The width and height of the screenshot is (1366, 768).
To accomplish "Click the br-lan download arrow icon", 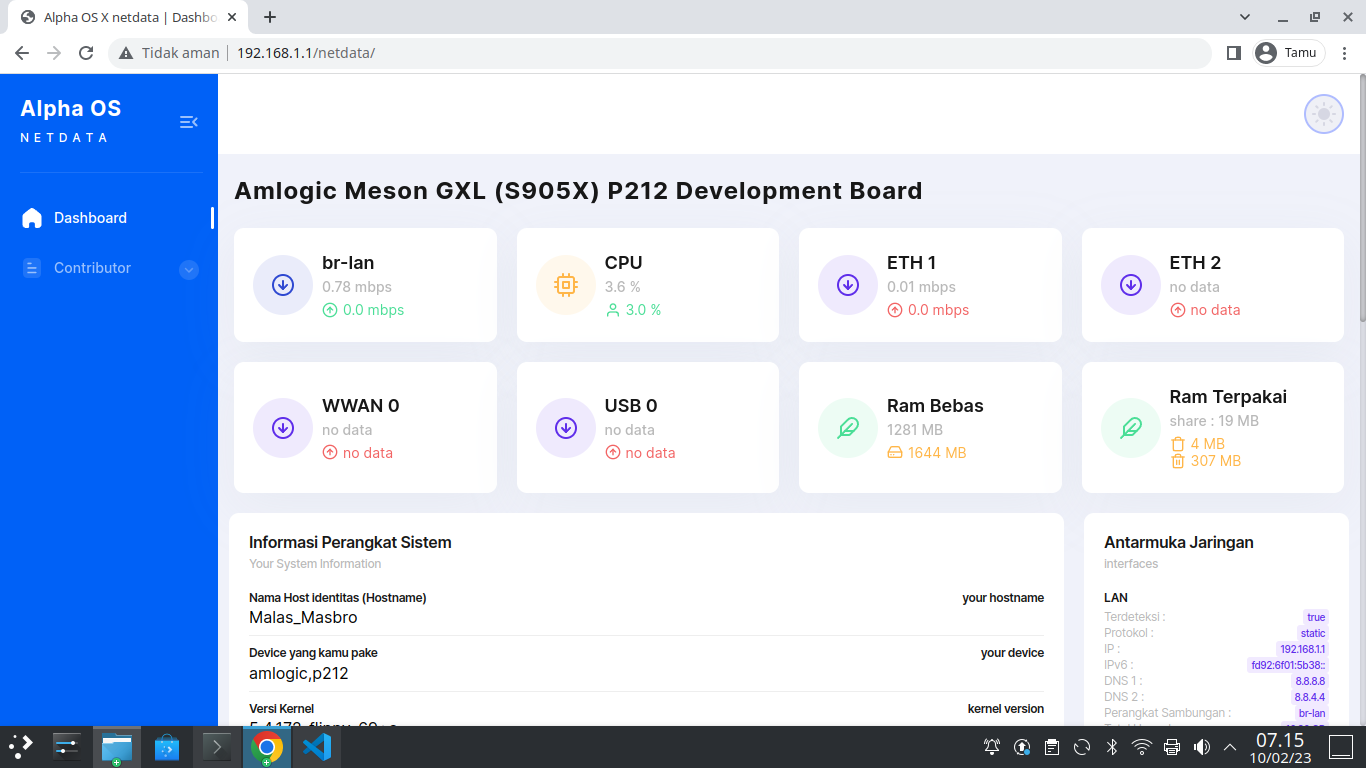I will (x=283, y=285).
